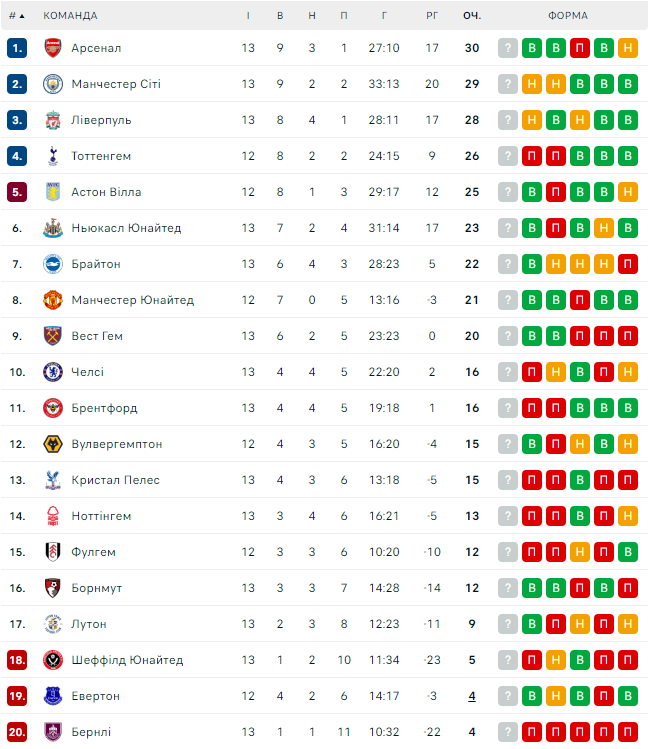This screenshot has width=650, height=749.
Task: Click West Ham's question mark form badge
Action: click(508, 336)
